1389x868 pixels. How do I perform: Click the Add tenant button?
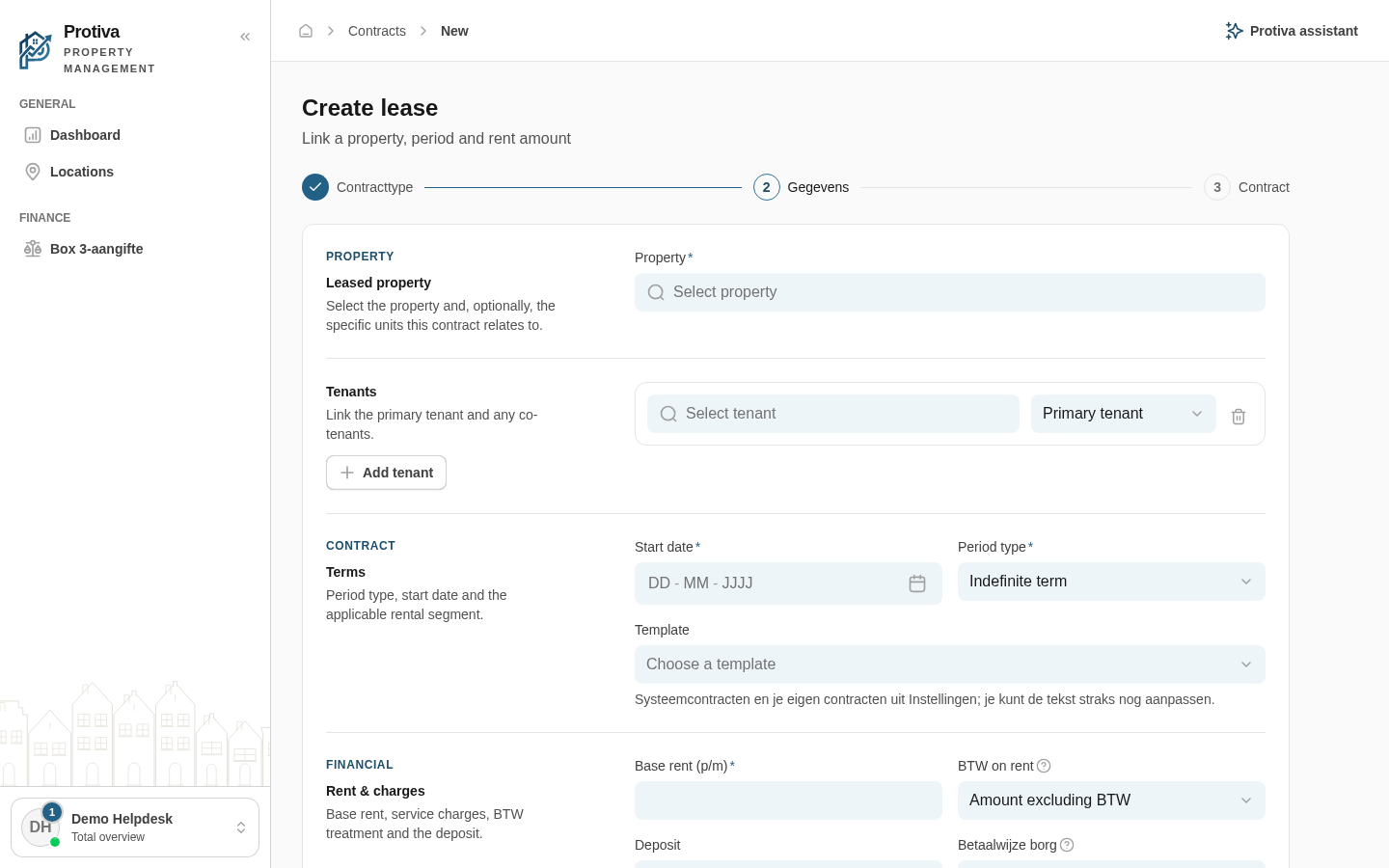pyautogui.click(x=386, y=473)
